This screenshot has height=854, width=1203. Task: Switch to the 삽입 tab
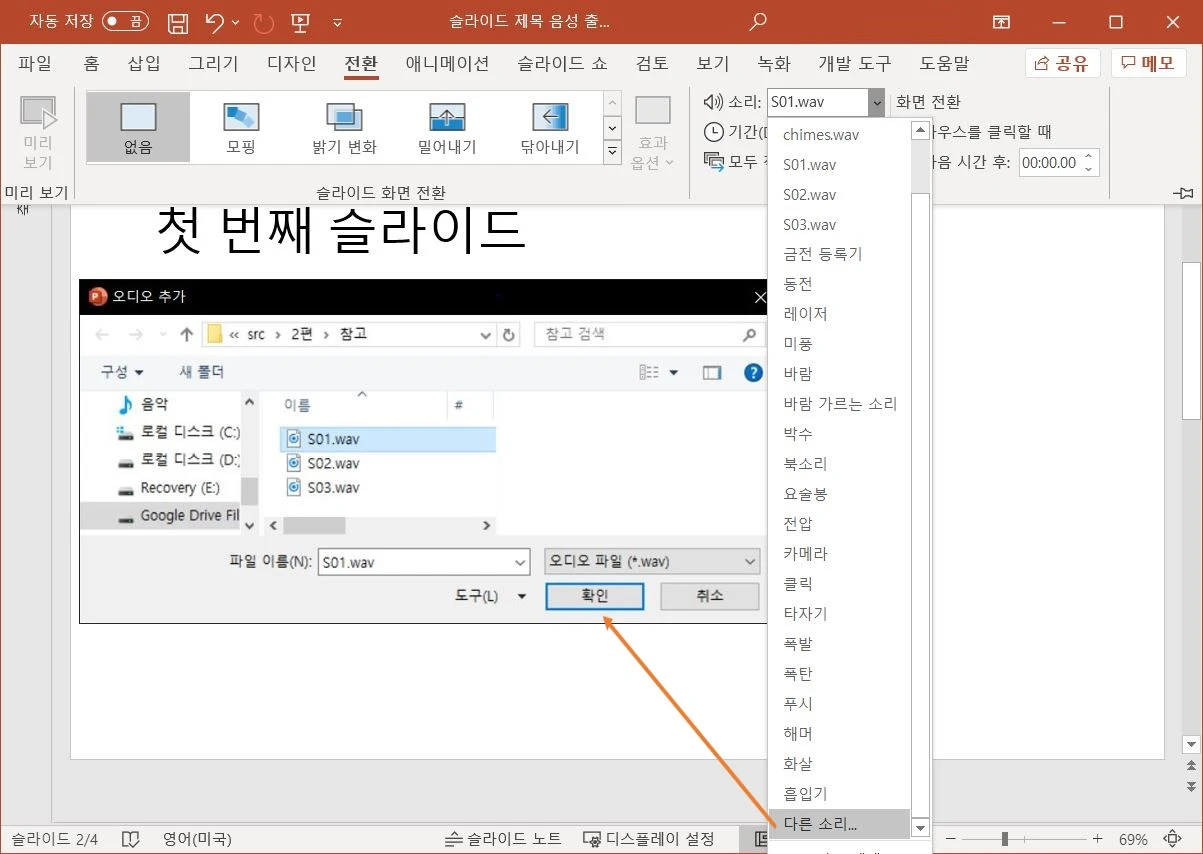pos(144,64)
